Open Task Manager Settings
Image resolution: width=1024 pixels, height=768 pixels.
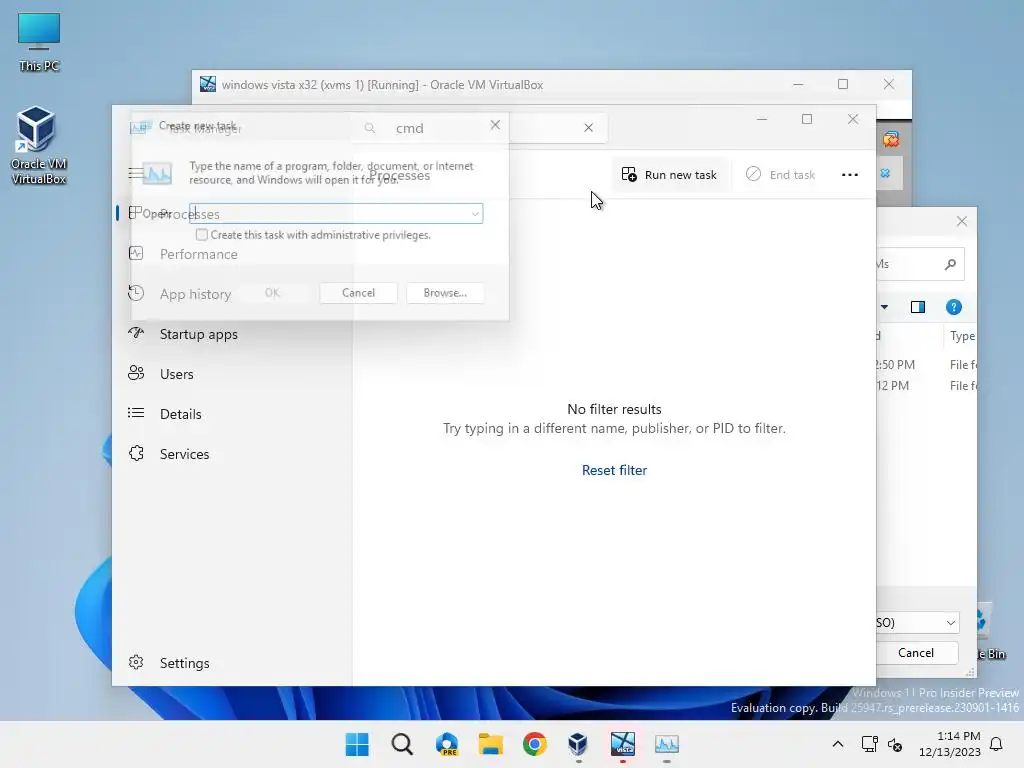184,663
